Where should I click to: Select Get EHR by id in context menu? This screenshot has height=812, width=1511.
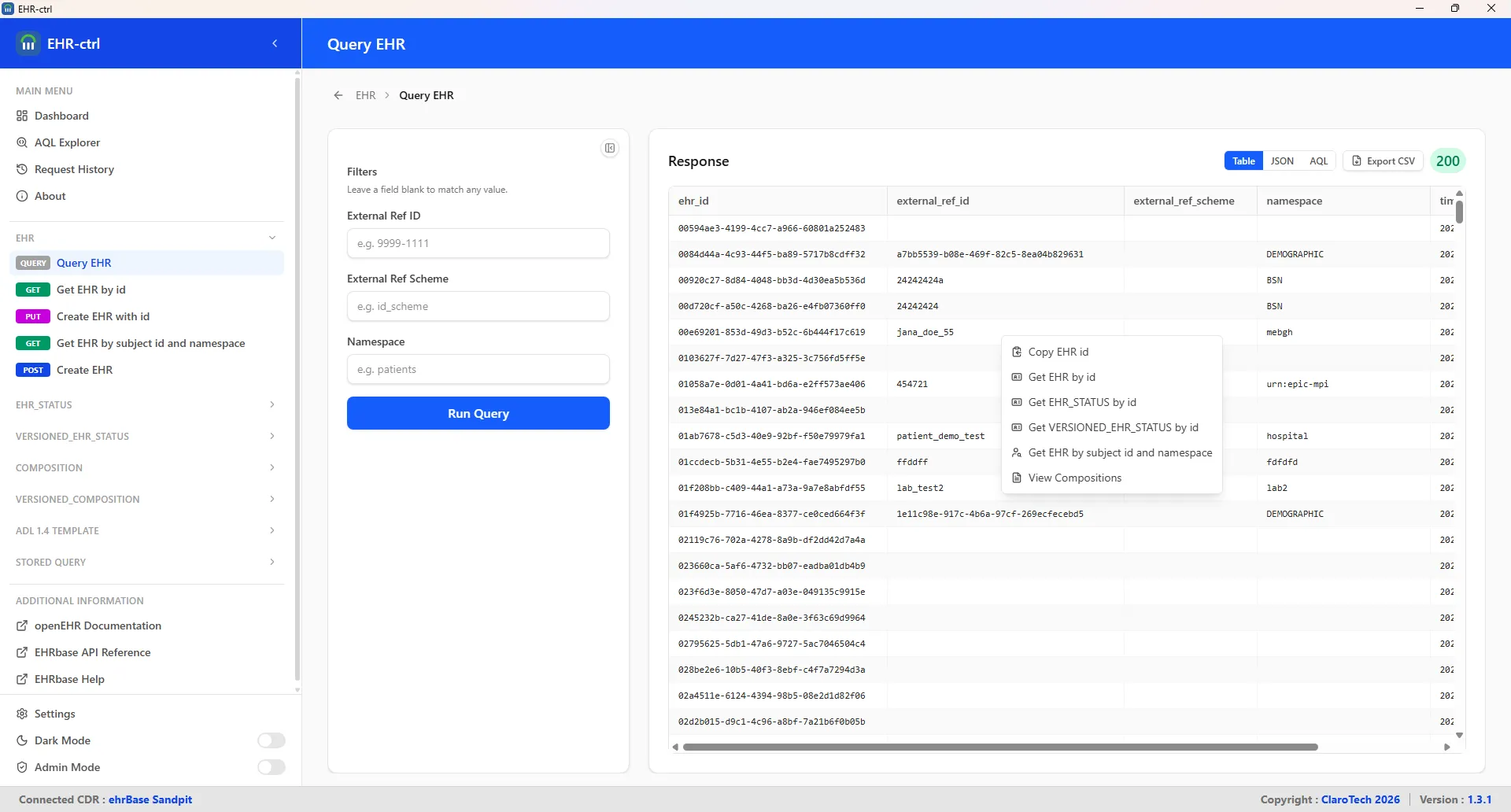click(1111, 377)
